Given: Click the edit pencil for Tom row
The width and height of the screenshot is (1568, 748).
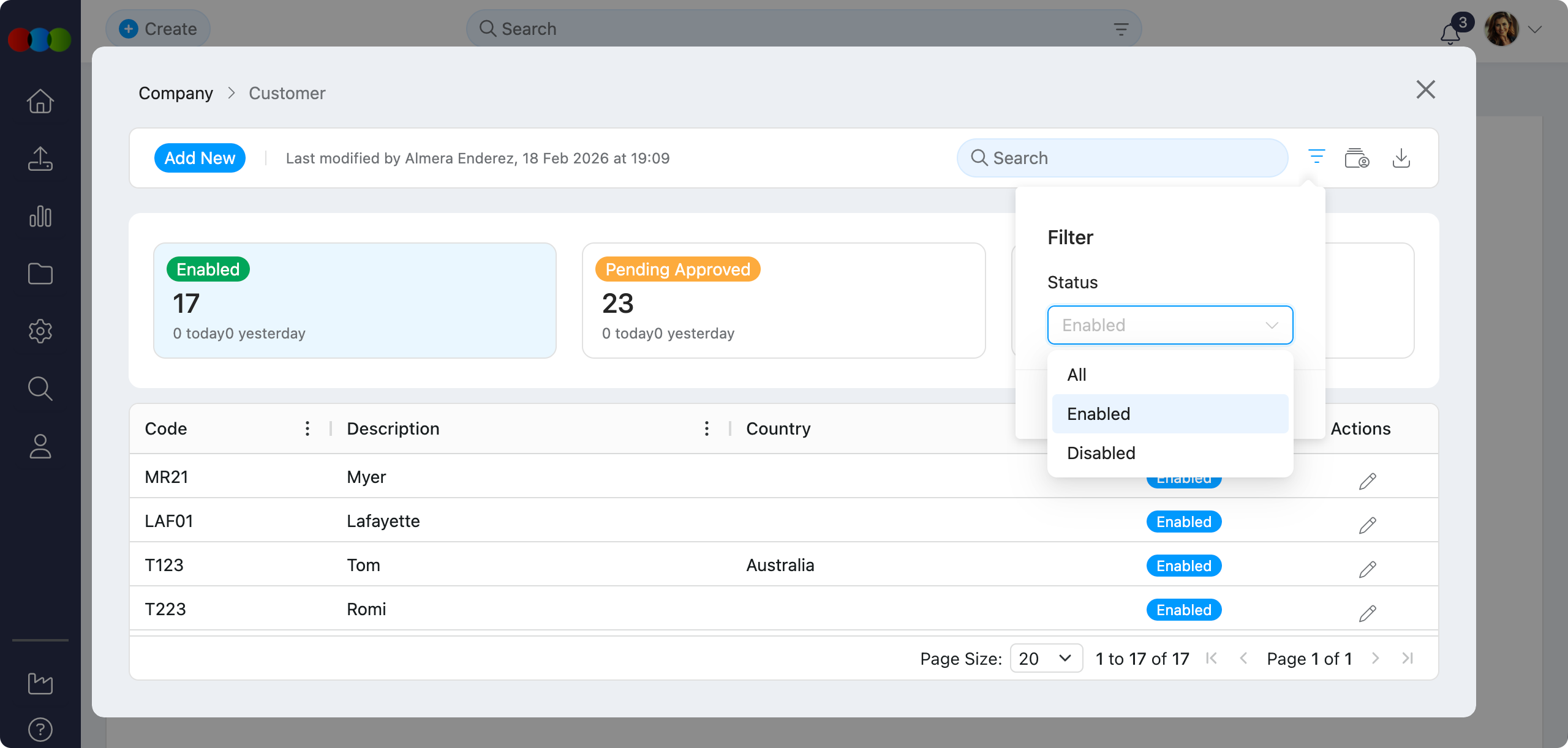Looking at the screenshot, I should point(1367,569).
